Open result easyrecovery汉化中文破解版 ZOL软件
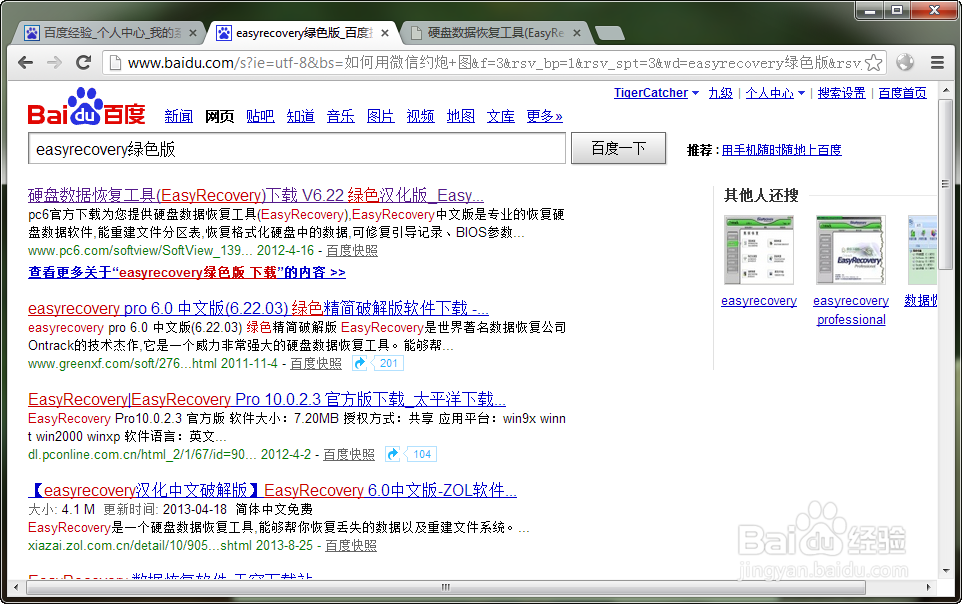 click(272, 490)
